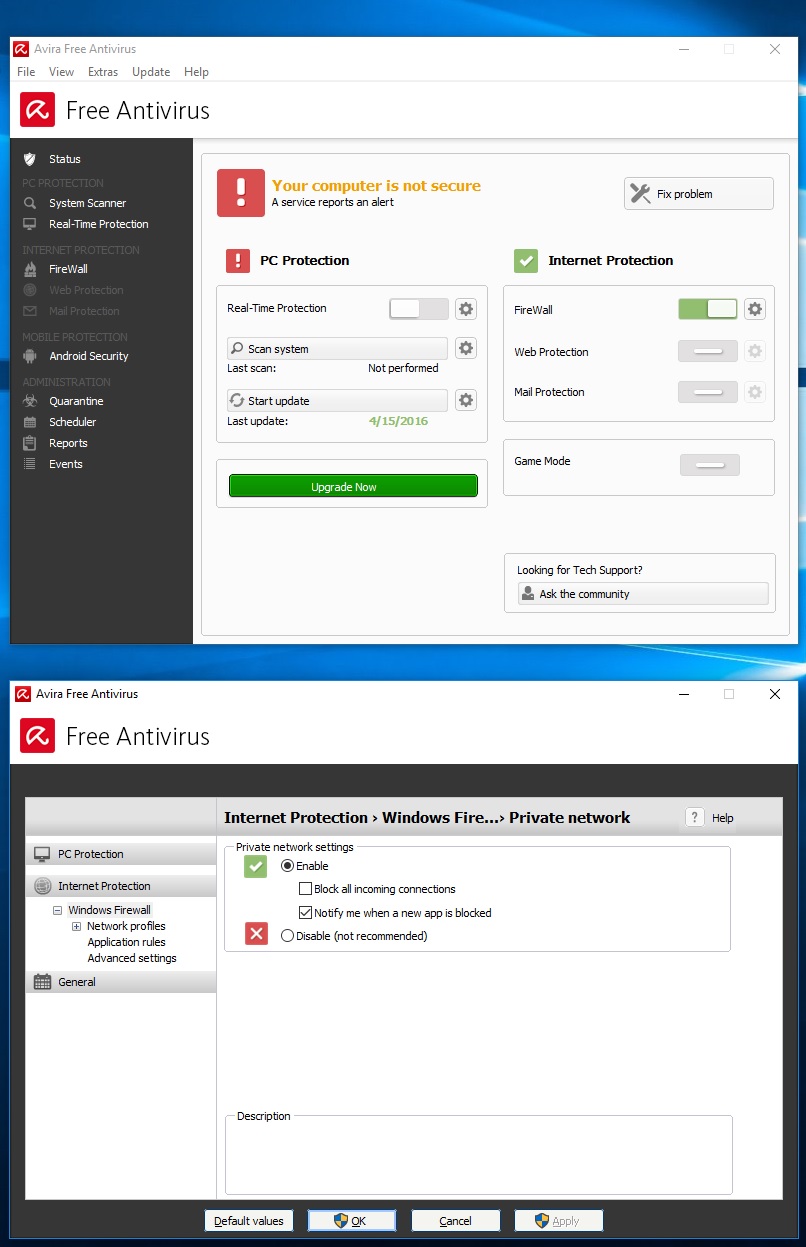Click green check icon beside Enable

pos(256,867)
